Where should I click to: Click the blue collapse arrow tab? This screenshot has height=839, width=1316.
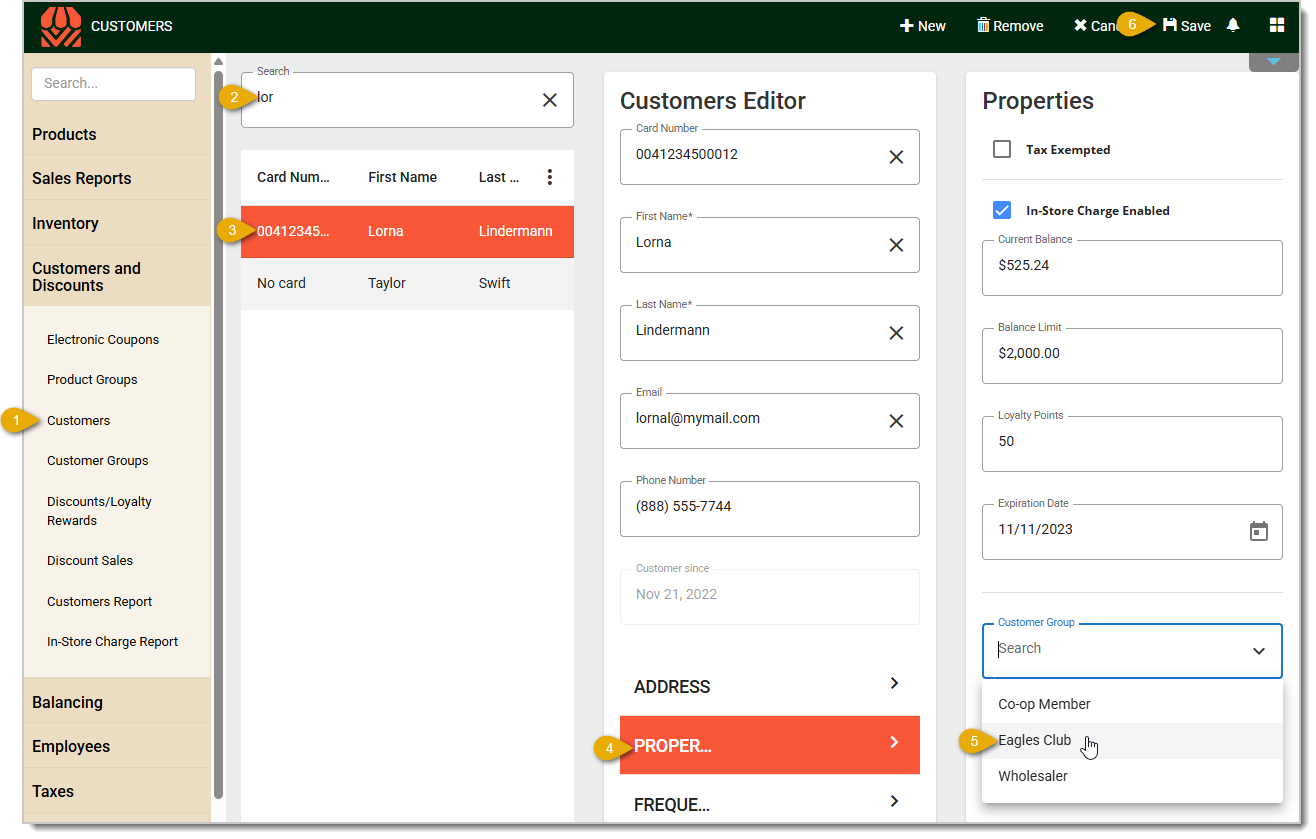[x=1273, y=62]
